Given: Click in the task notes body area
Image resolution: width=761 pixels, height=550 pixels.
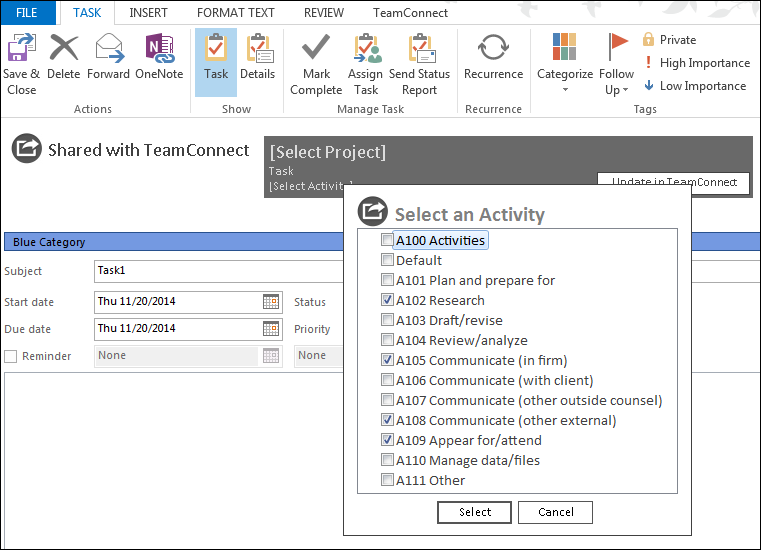Looking at the screenshot, I should pyautogui.click(x=173, y=459).
